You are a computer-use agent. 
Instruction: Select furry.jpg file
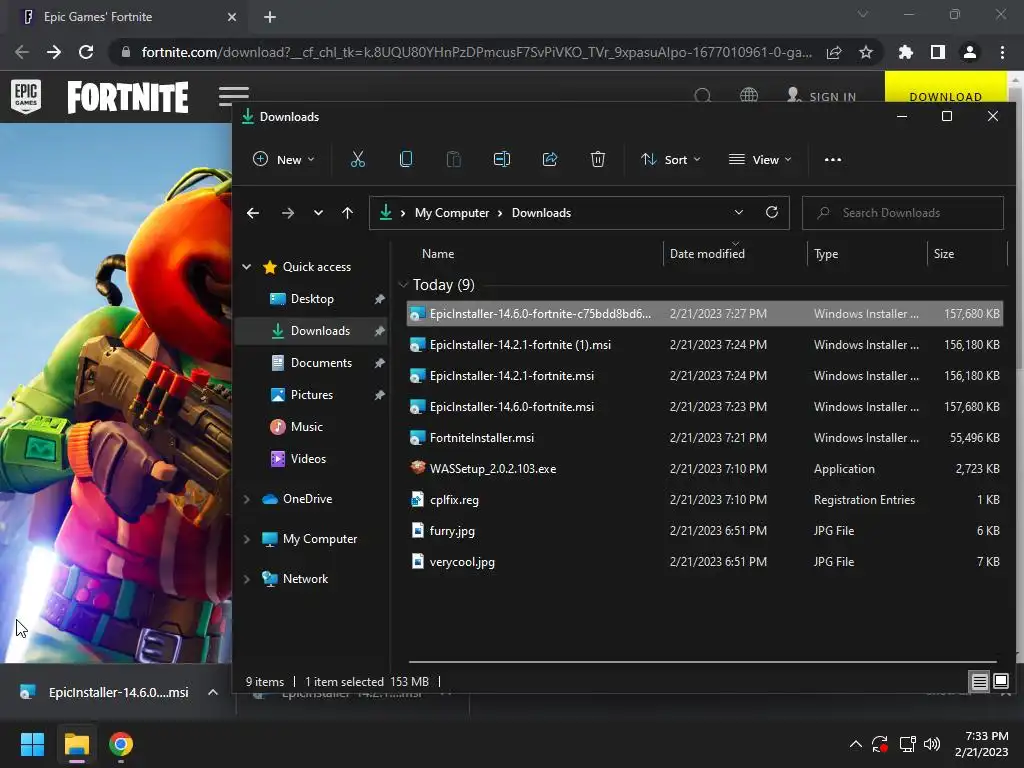pos(704,531)
